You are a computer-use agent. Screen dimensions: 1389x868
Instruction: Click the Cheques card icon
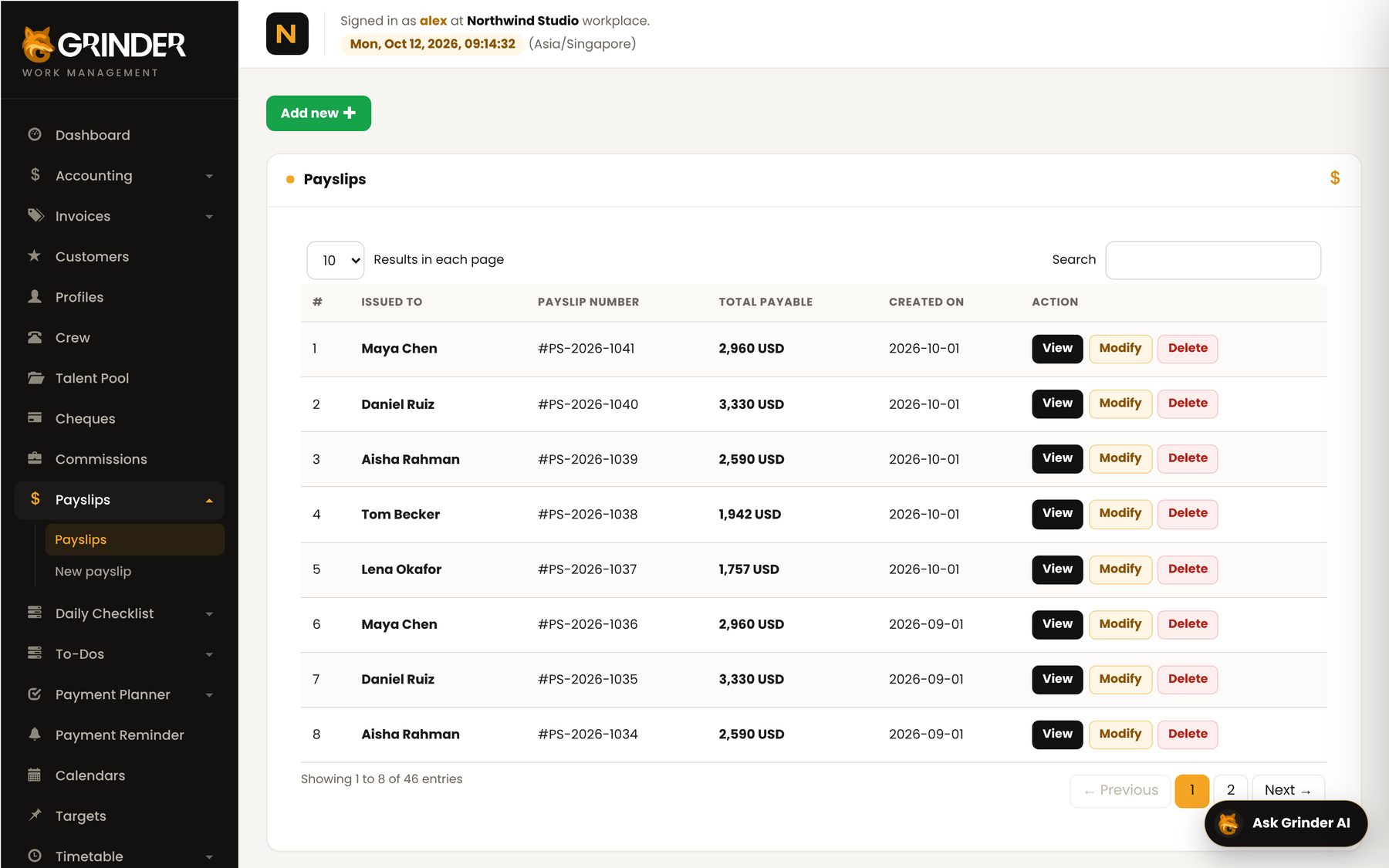(x=35, y=417)
